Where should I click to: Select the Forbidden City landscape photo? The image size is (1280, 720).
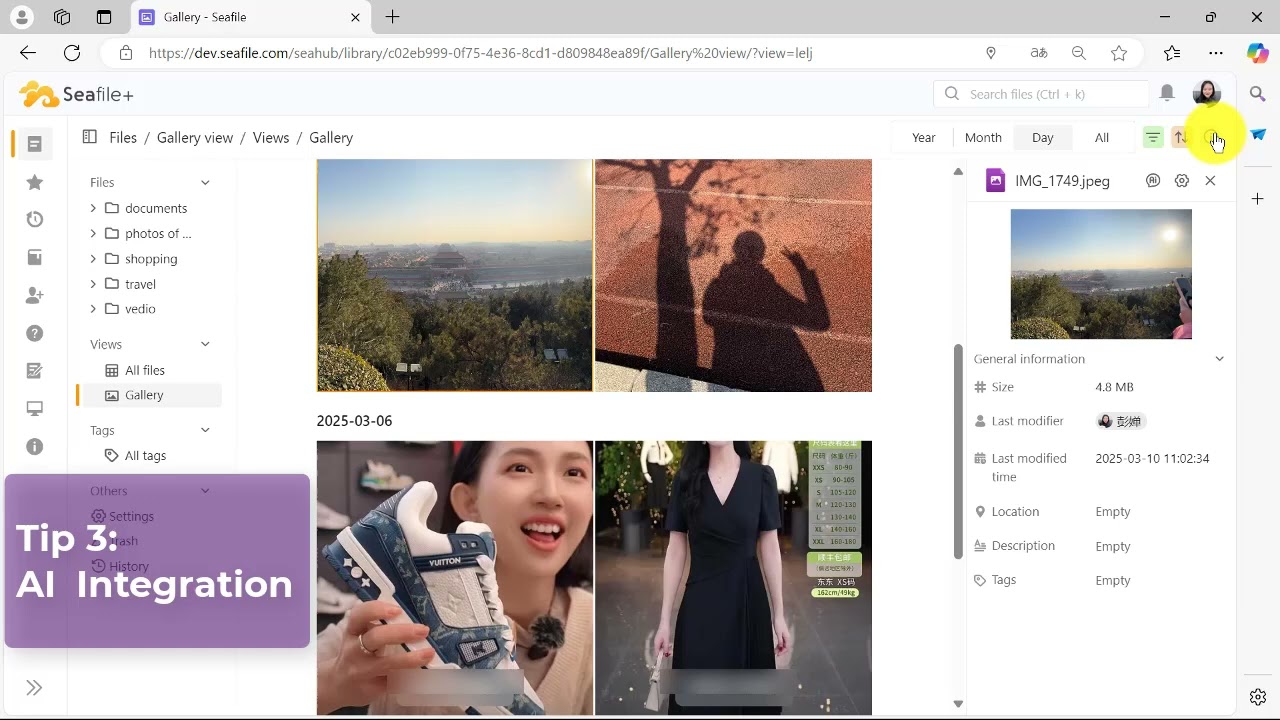[x=455, y=275]
